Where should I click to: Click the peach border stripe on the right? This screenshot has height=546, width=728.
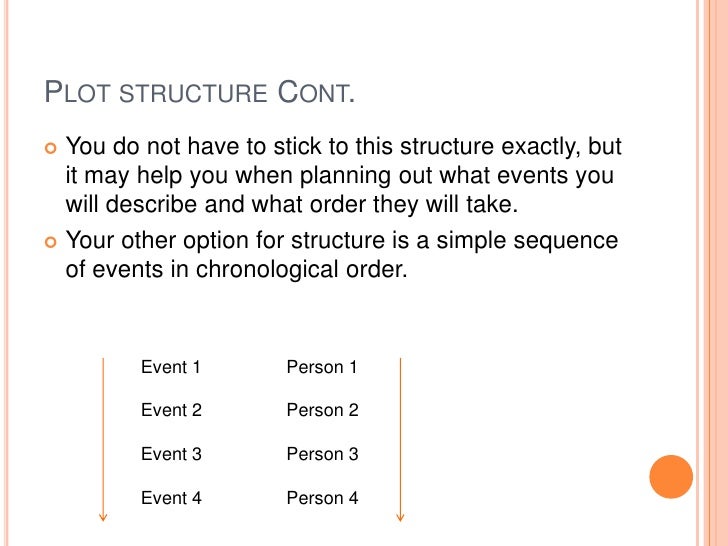pyautogui.click(x=715, y=273)
